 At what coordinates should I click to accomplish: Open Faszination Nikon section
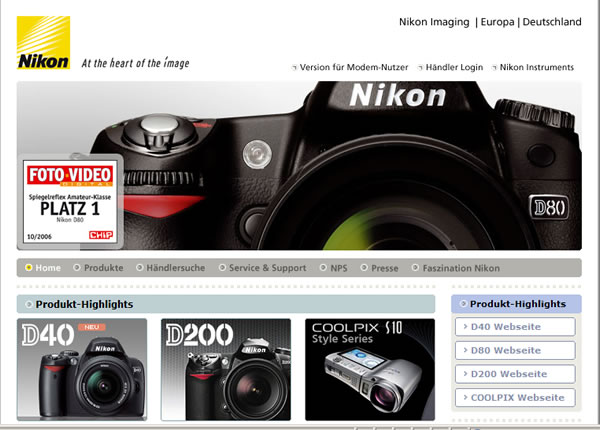[x=460, y=268]
